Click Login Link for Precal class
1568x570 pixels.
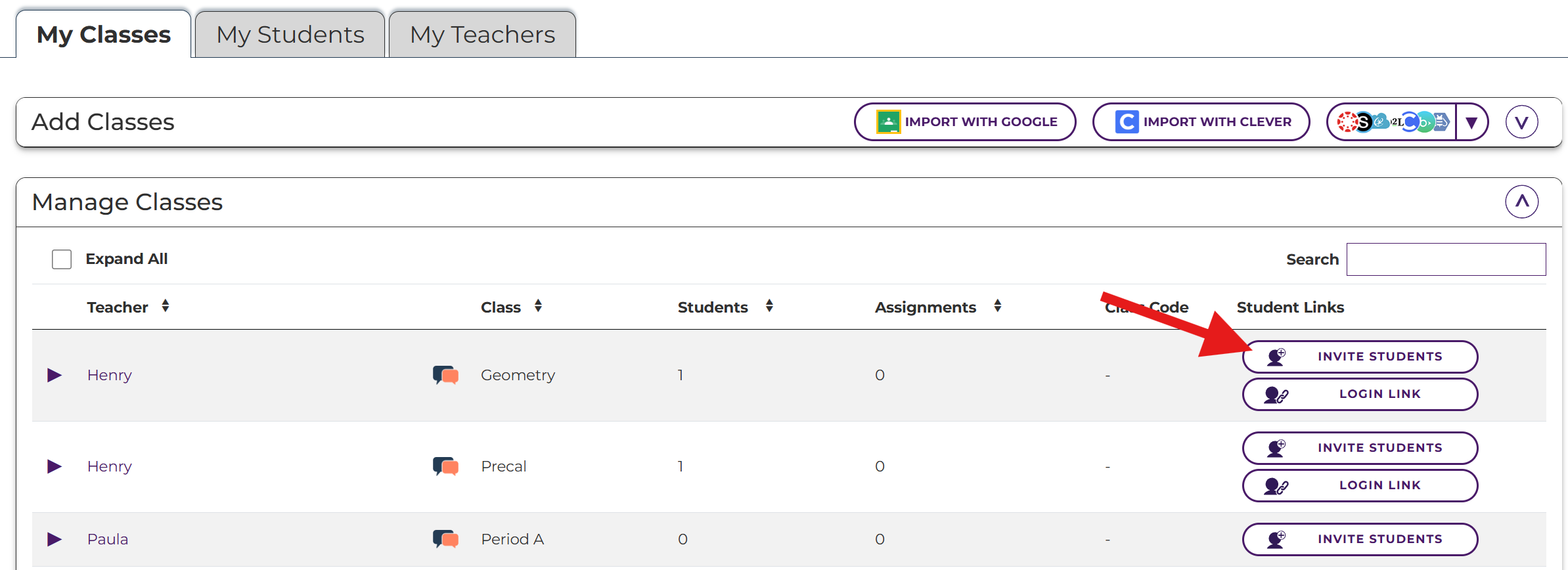pyautogui.click(x=1360, y=485)
